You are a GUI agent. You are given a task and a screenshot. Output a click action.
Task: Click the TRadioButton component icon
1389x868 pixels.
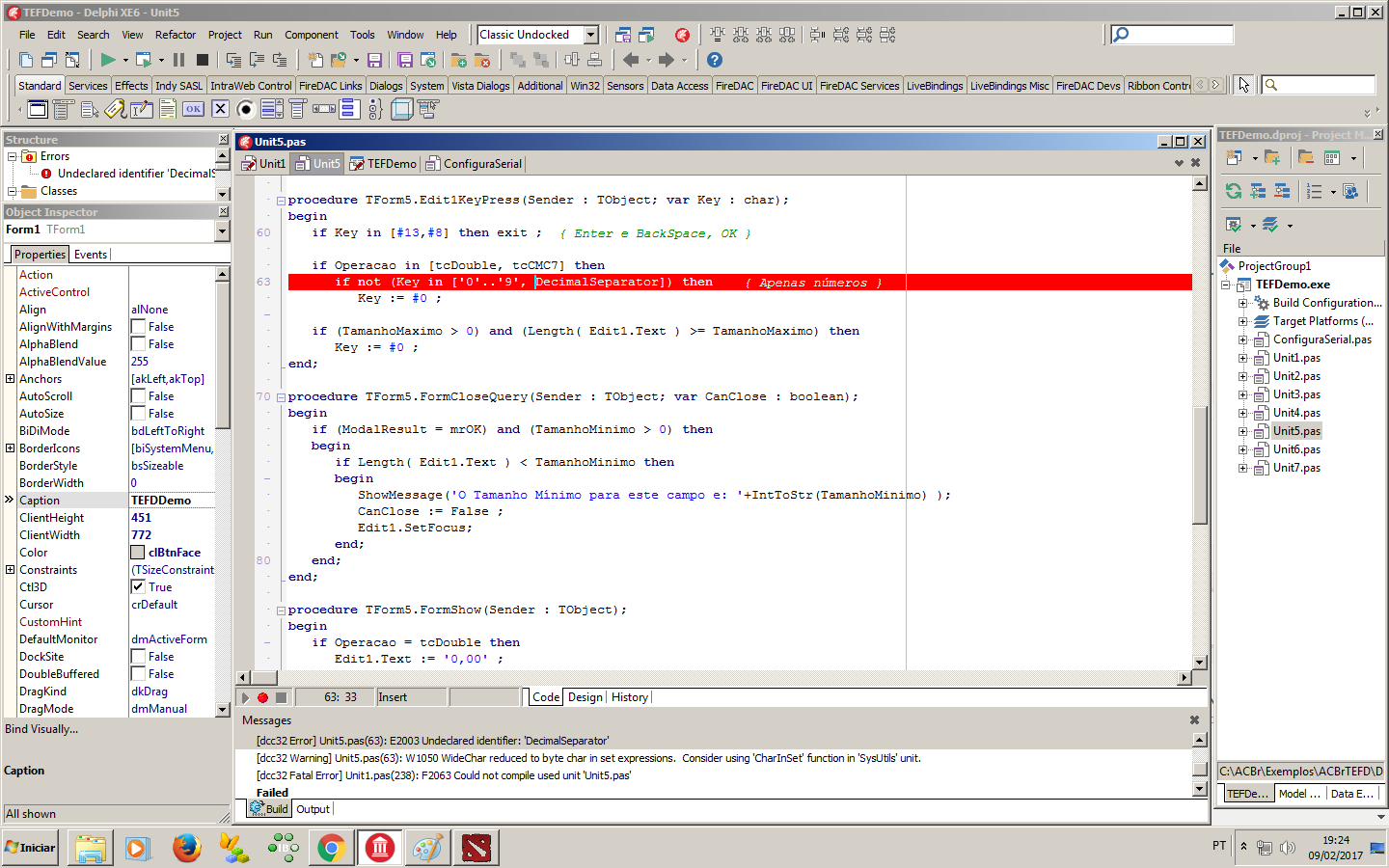click(x=246, y=109)
